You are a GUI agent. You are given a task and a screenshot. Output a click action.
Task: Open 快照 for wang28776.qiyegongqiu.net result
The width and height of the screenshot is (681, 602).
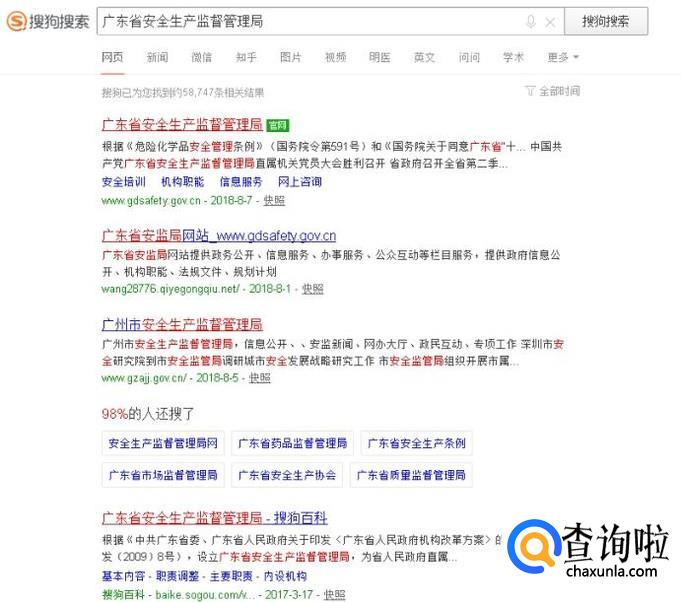coord(313,289)
